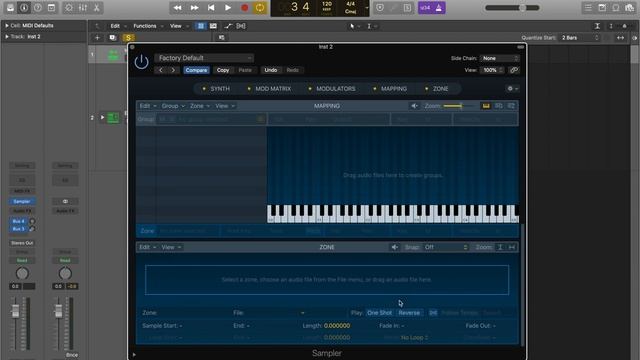Adjust the Mapping pane Zoom slider
This screenshot has width=640, height=360.
coord(460,106)
